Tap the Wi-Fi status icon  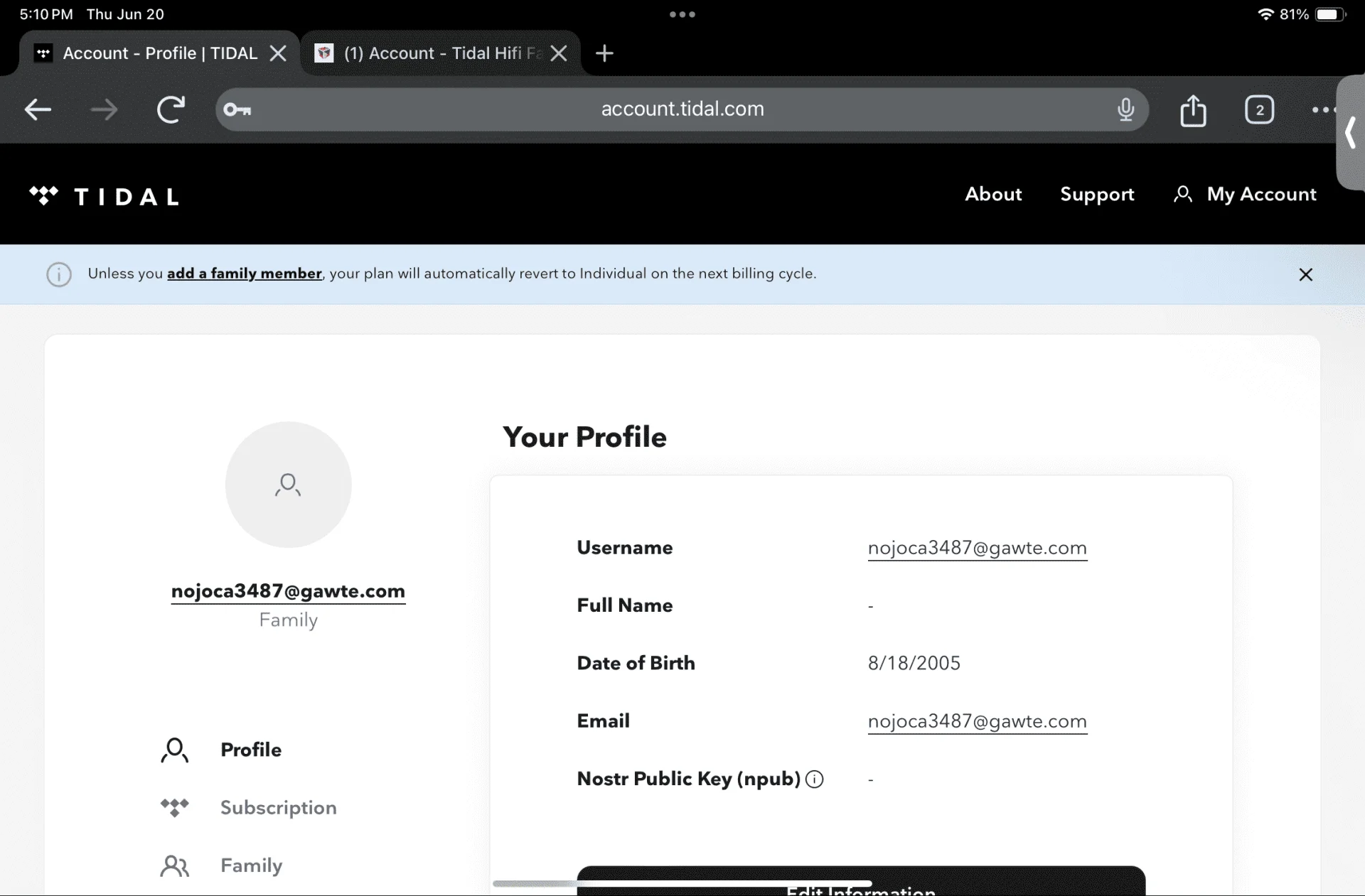pyautogui.click(x=1265, y=14)
